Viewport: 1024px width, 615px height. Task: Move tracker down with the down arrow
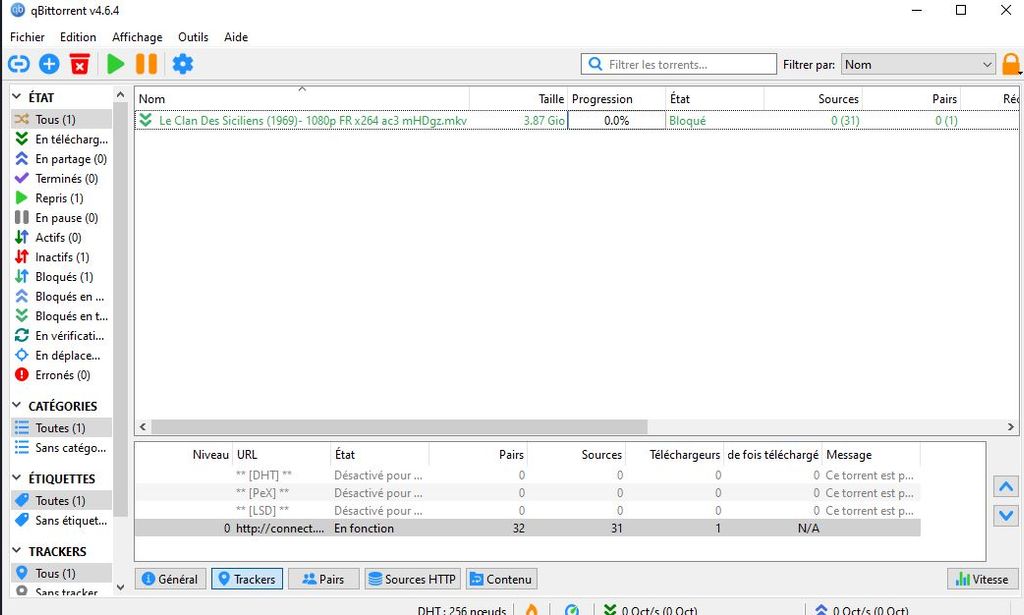[x=1006, y=515]
